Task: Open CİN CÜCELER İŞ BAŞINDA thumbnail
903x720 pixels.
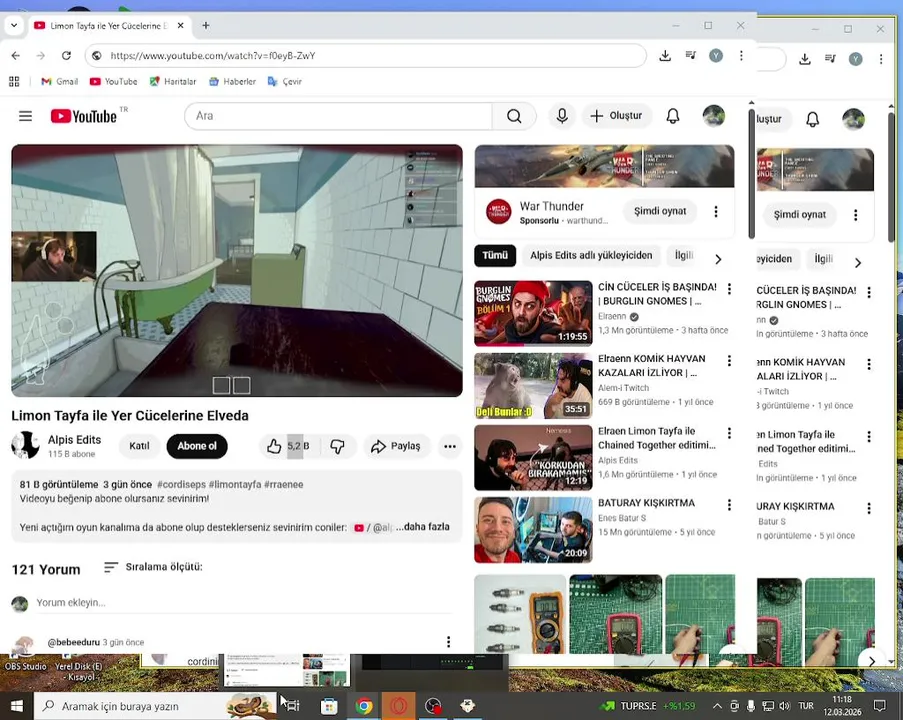Action: (533, 313)
